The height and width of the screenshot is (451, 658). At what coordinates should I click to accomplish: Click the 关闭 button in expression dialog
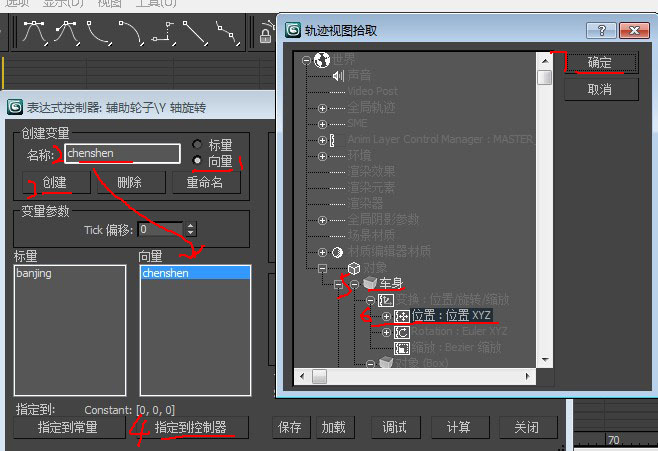point(528,427)
